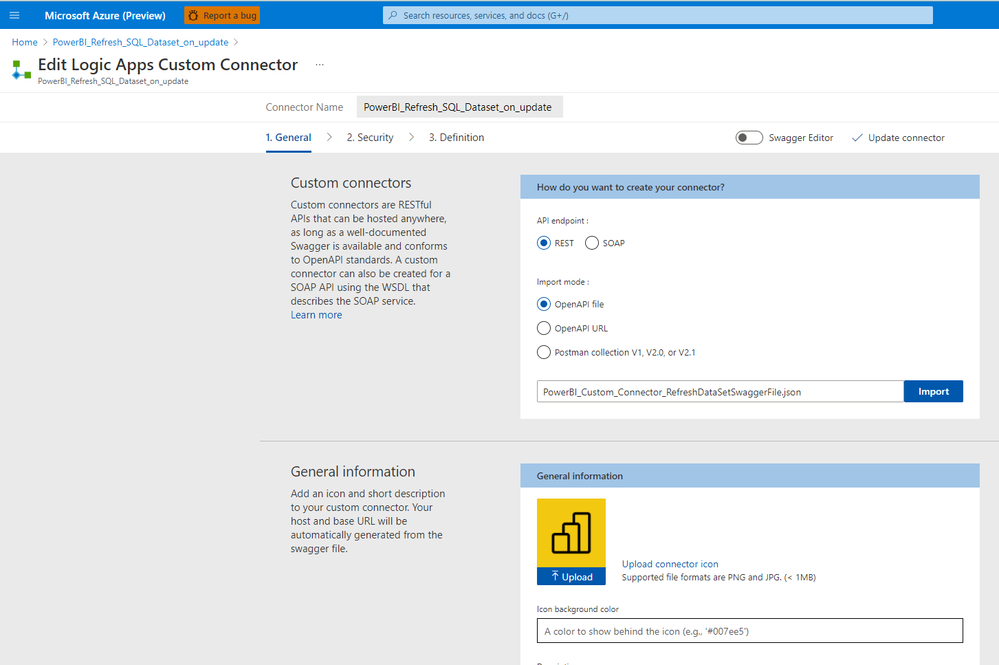Screen dimensions: 999x665
Task: Choose Postman collection import mode
Action: 543,352
